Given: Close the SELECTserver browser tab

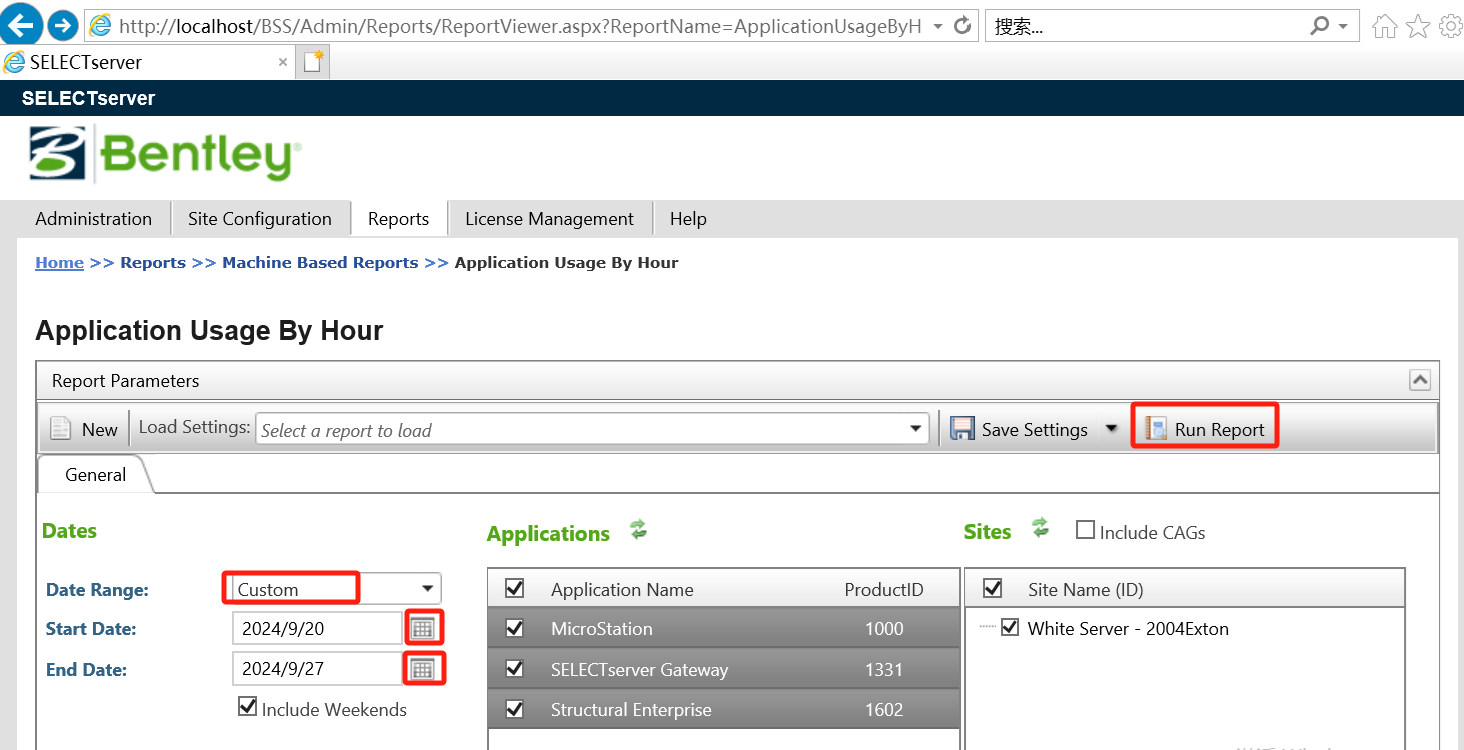Looking at the screenshot, I should (283, 62).
